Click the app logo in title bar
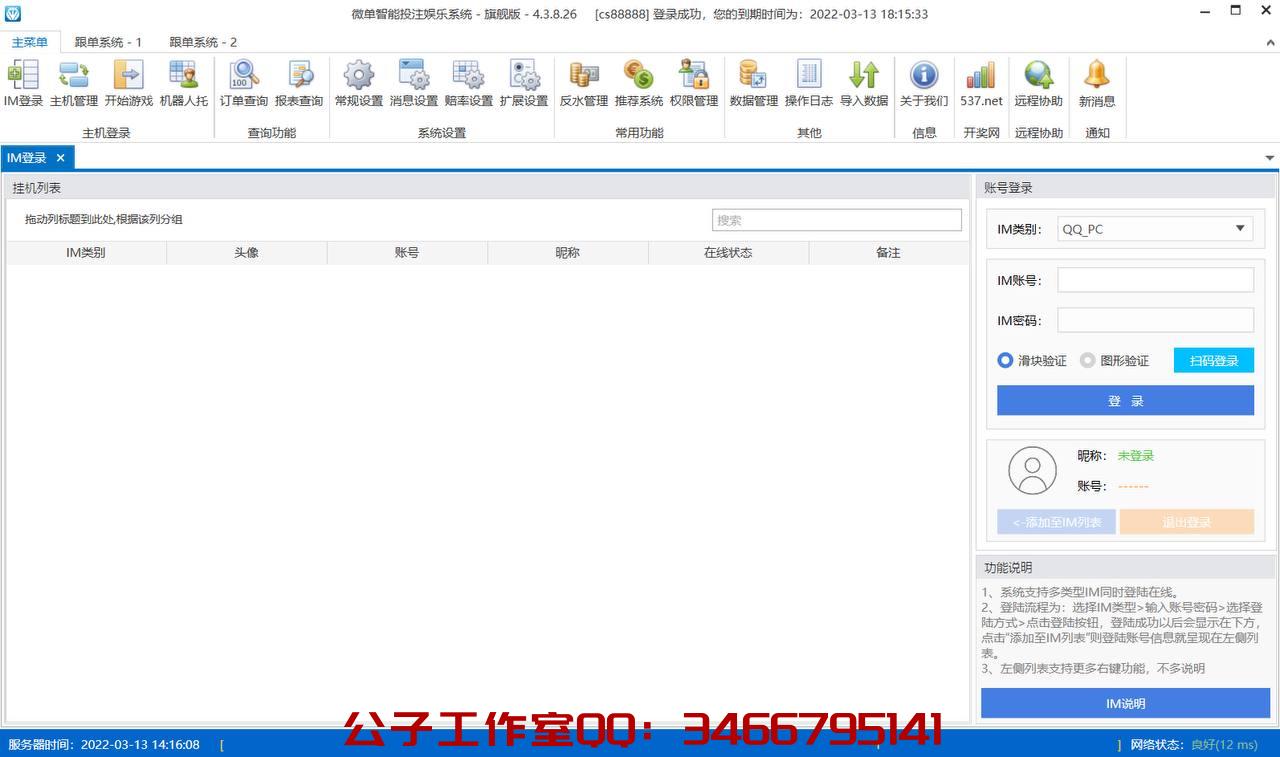Viewport: 1280px width, 757px height. (x=12, y=14)
